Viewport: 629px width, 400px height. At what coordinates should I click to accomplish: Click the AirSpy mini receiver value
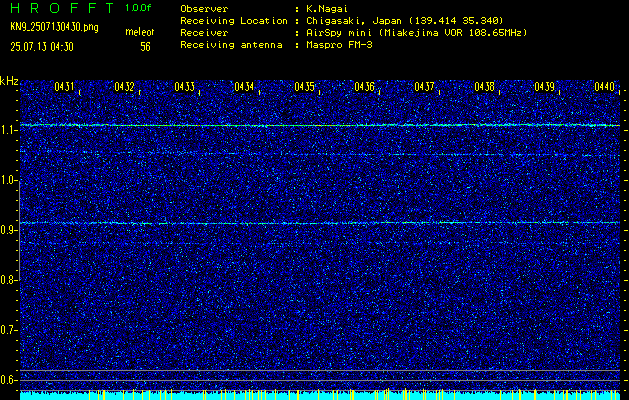click(x=416, y=33)
